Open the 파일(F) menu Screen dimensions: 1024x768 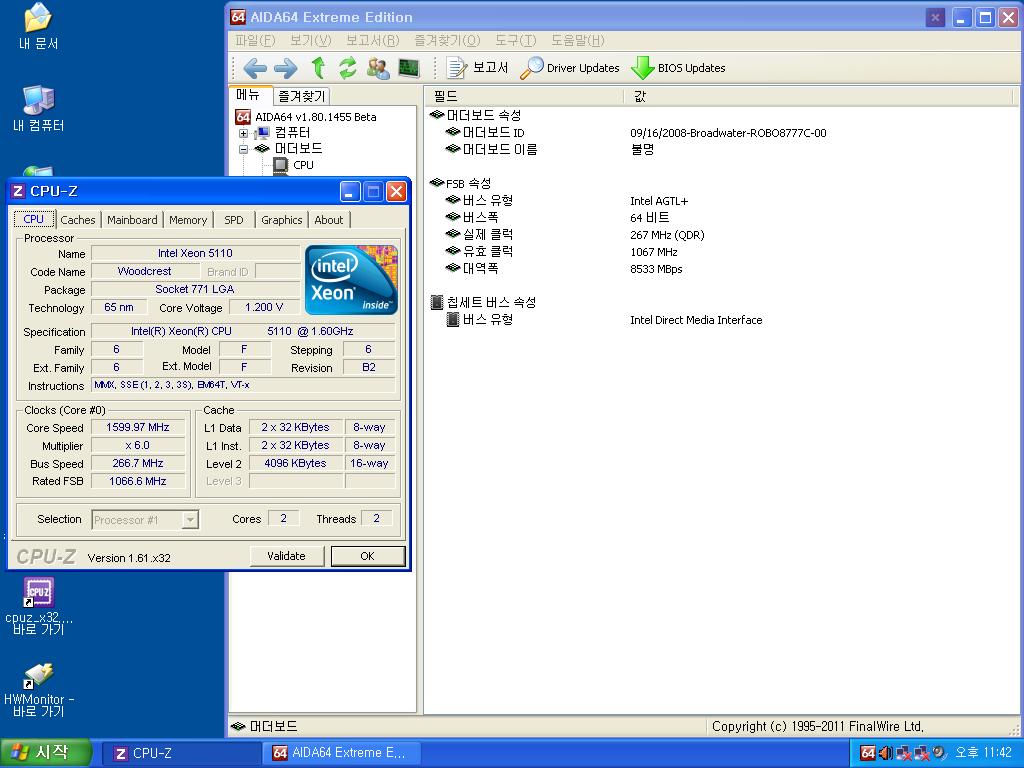click(x=255, y=40)
